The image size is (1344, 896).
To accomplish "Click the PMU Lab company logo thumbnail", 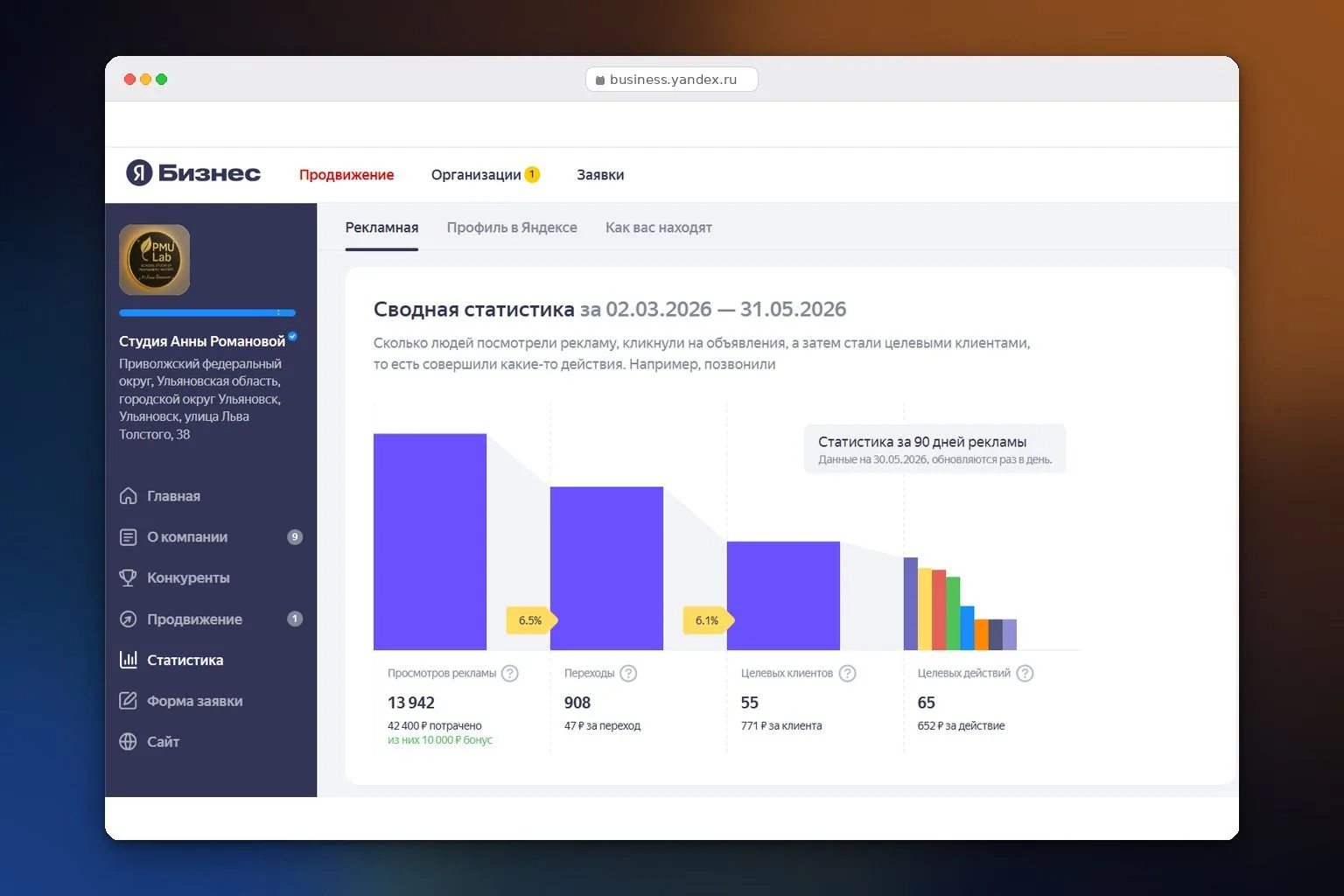I will (154, 260).
